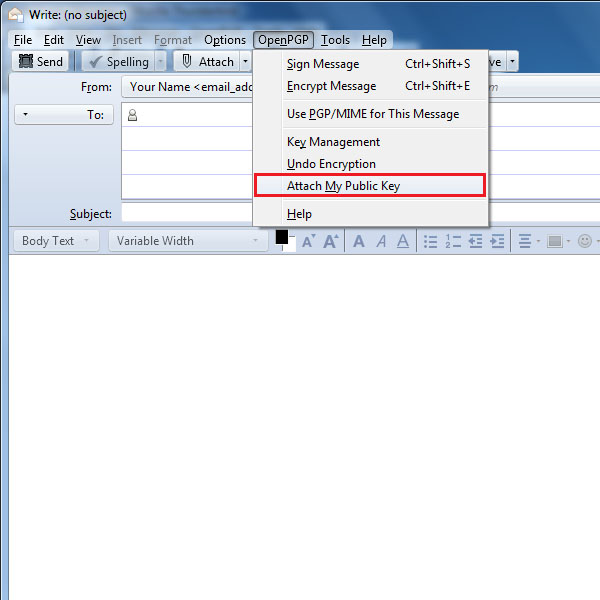Viewport: 600px width, 600px height.
Task: Open the Spelling dropdown arrow
Action: point(161,62)
